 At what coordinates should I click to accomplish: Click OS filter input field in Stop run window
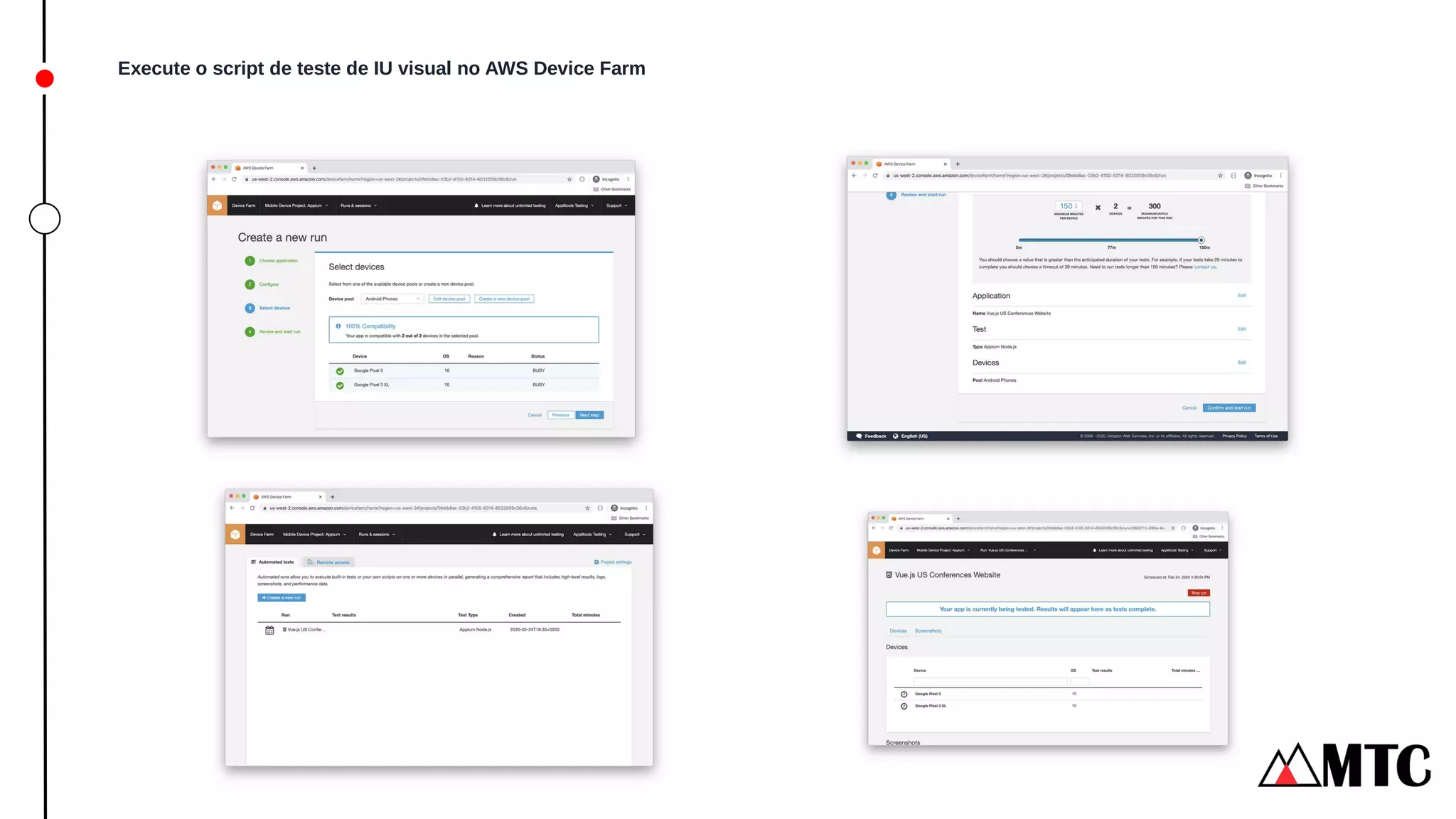coord(1080,682)
